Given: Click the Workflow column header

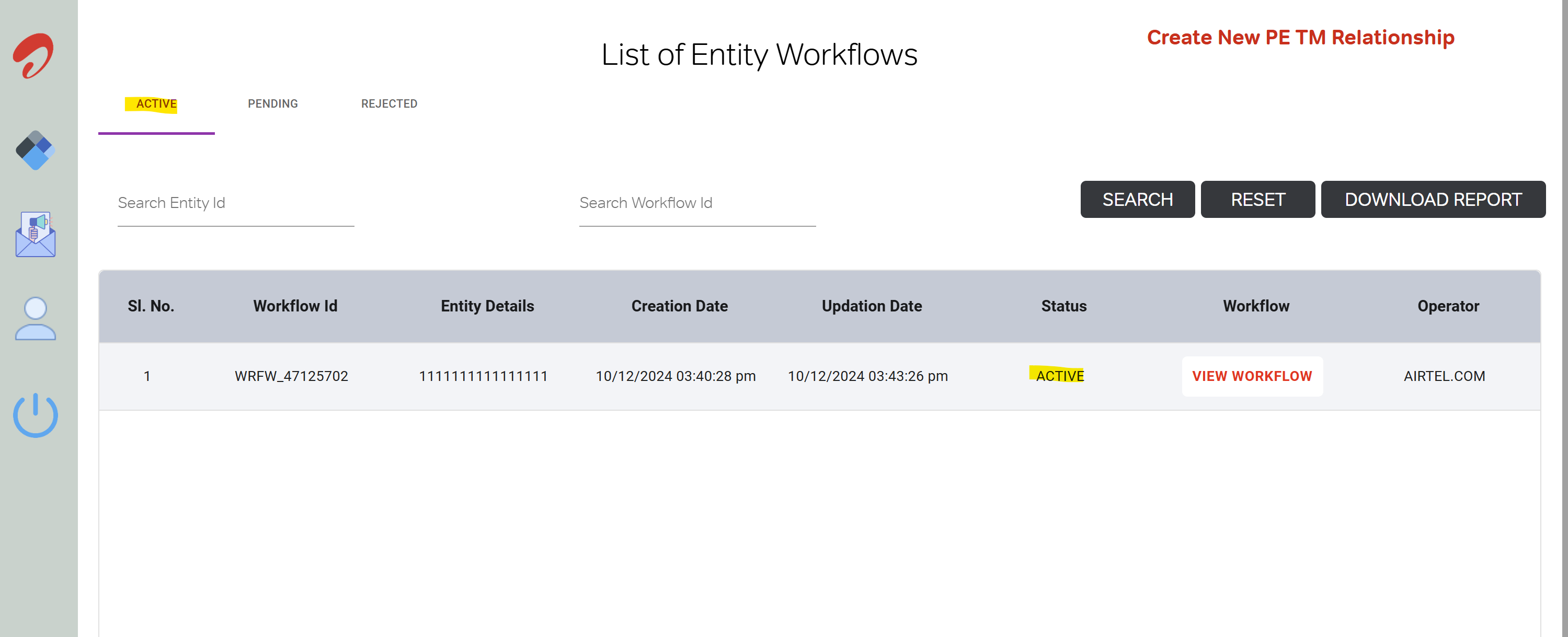Looking at the screenshot, I should tap(1256, 306).
